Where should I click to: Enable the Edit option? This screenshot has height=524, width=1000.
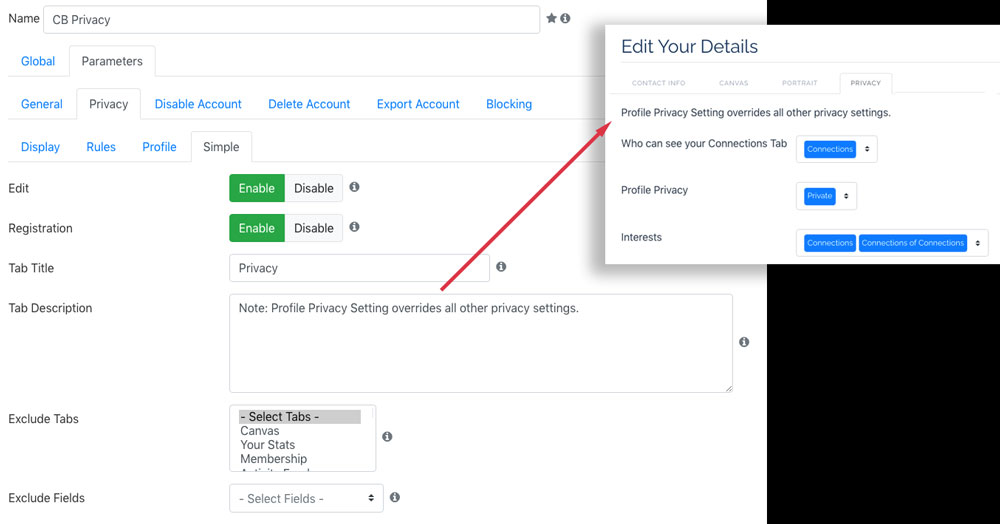pyautogui.click(x=257, y=188)
